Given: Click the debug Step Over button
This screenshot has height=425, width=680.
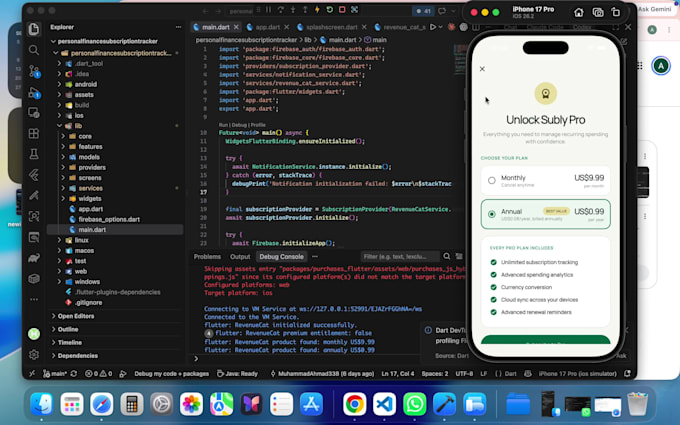Looking at the screenshot, I should click(x=281, y=10).
